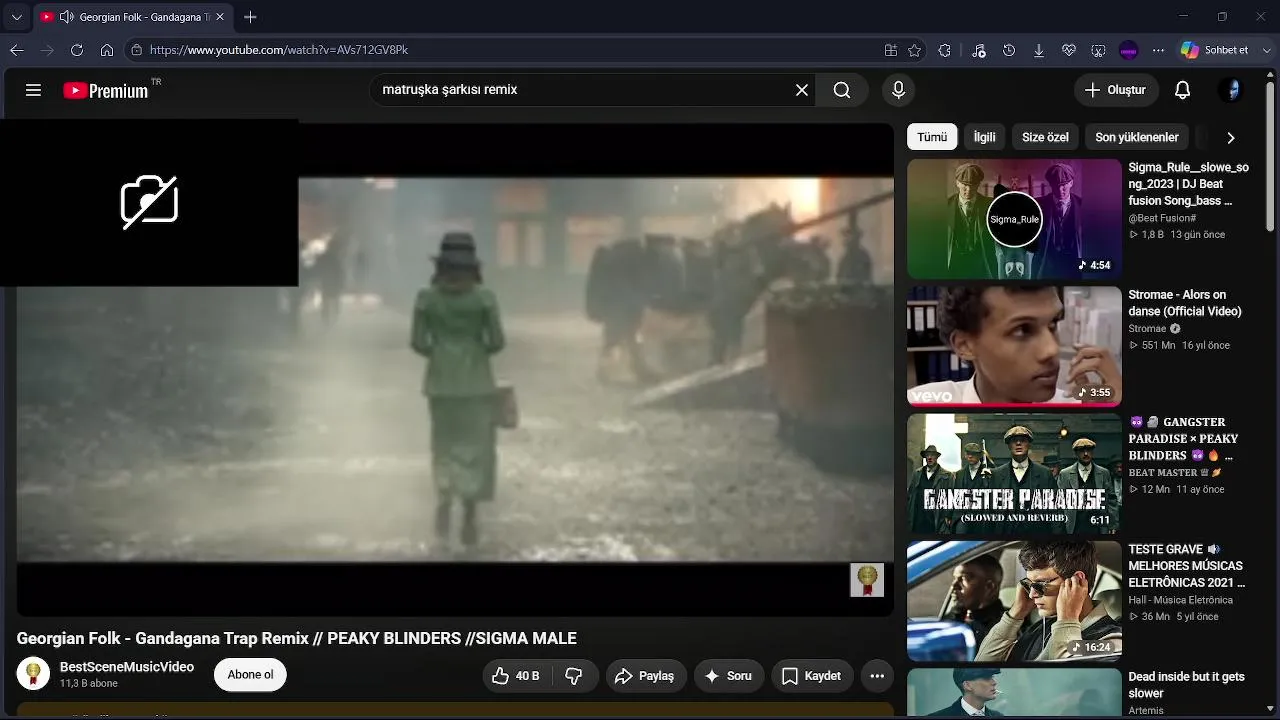
Task: Select the Size özel filter chip
Action: 1045,137
